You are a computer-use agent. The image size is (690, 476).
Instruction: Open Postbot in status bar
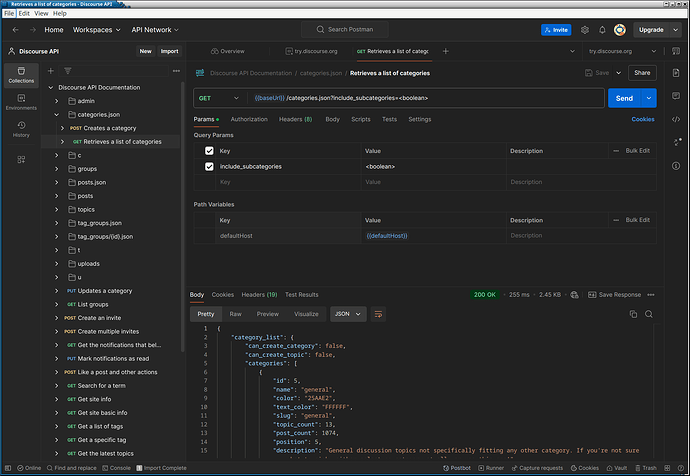point(457,468)
